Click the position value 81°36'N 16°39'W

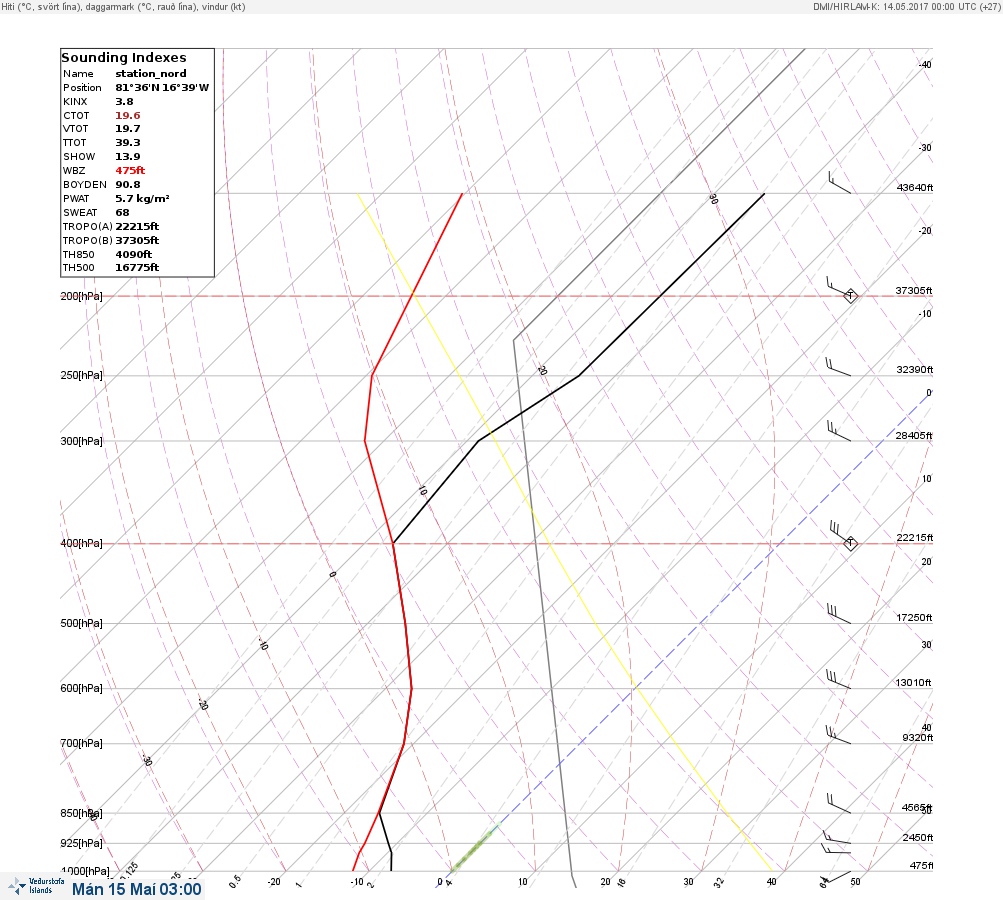[x=162, y=88]
